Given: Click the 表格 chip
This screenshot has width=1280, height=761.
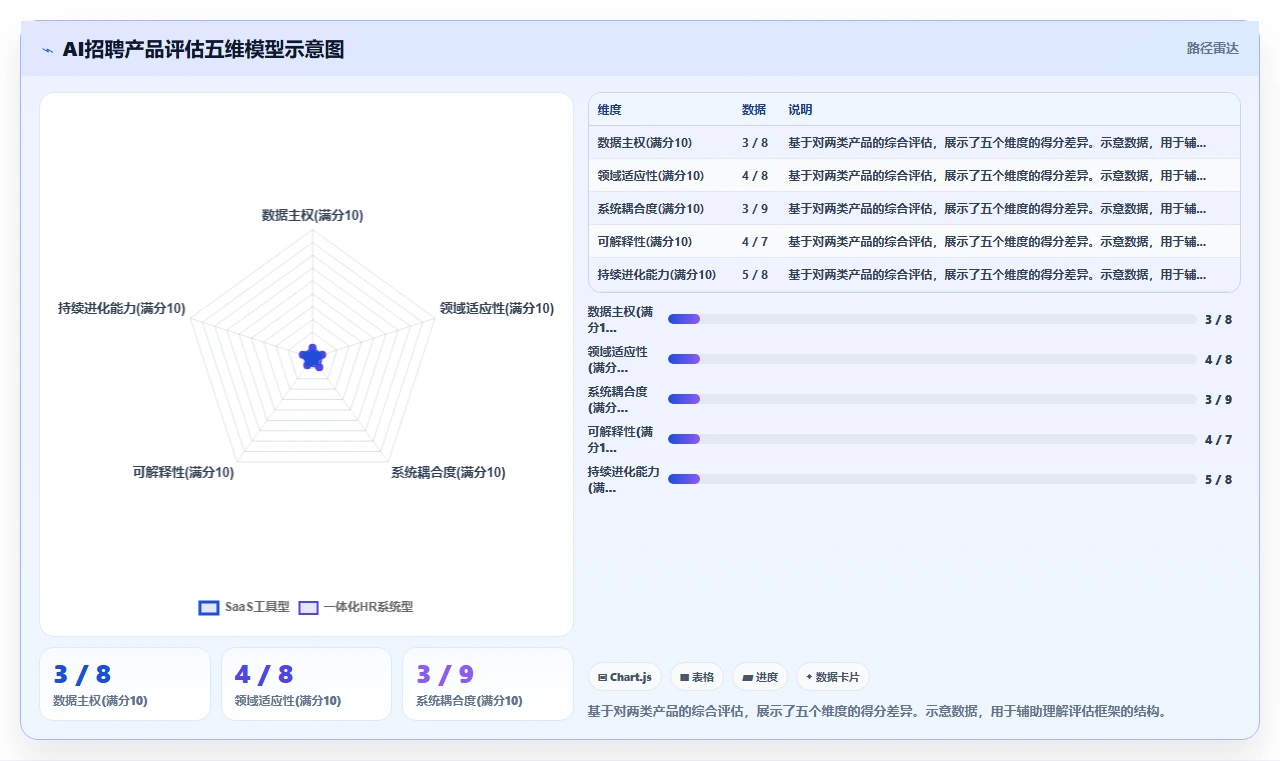Looking at the screenshot, I should [x=697, y=677].
